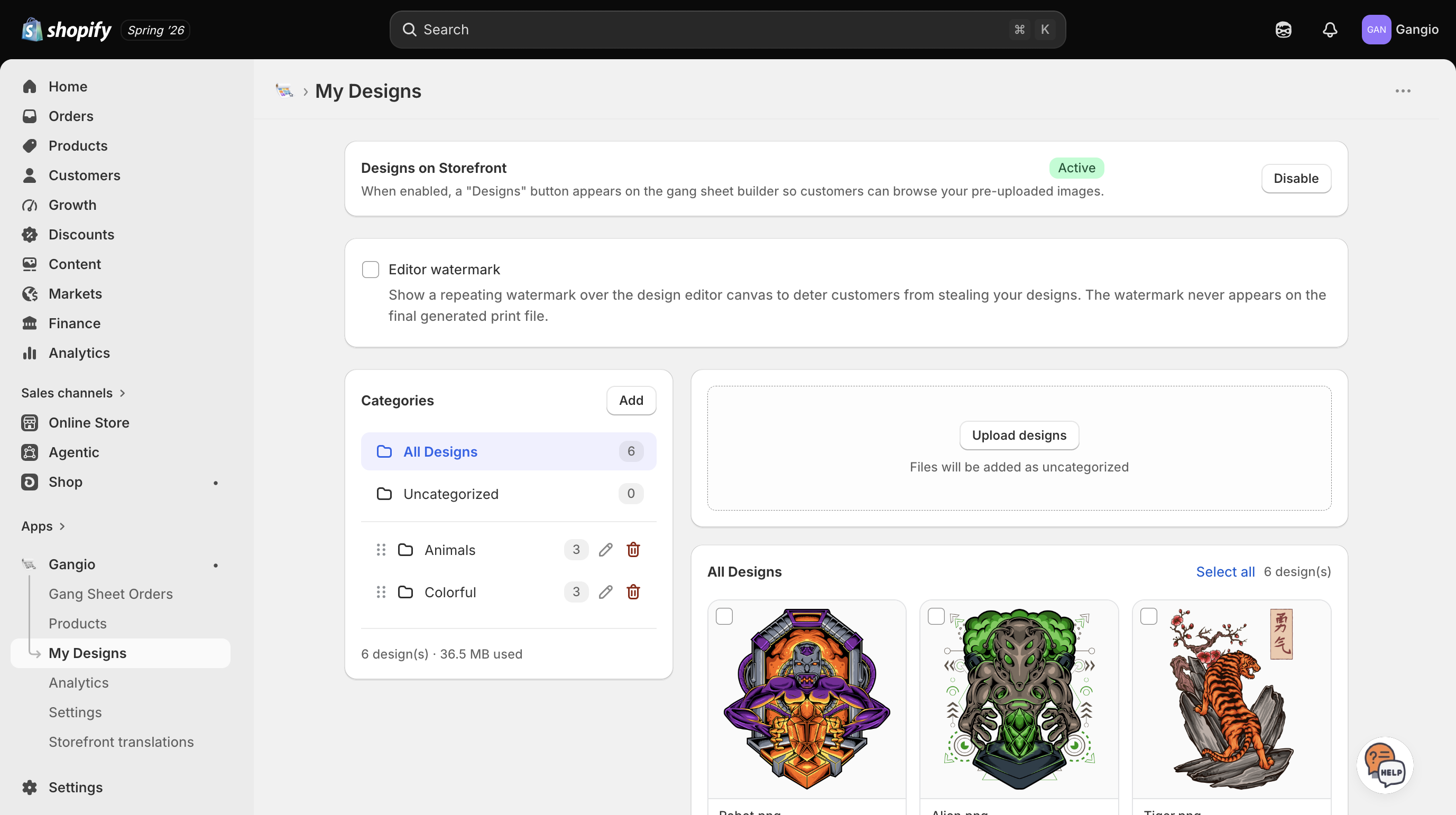Add a new category

click(631, 400)
